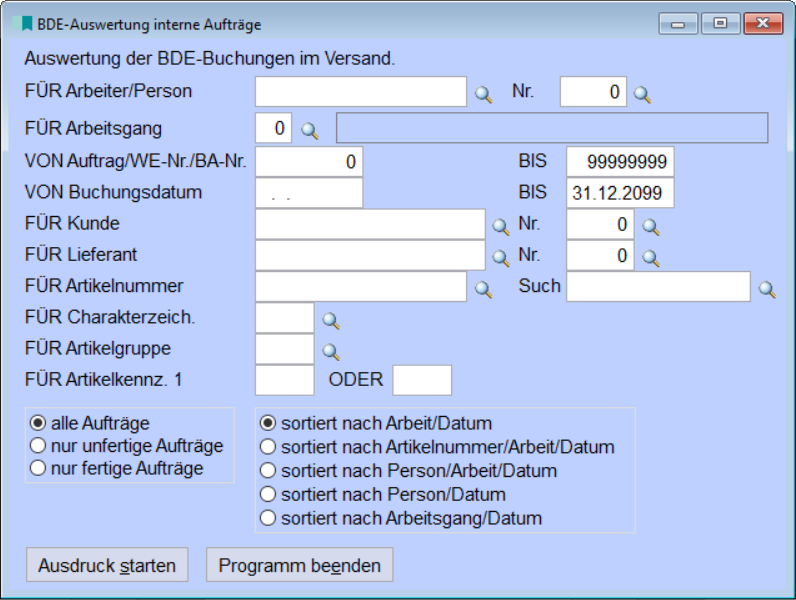Focus the Lieferant name field
Viewport: 796px width, 600px height.
point(371,255)
